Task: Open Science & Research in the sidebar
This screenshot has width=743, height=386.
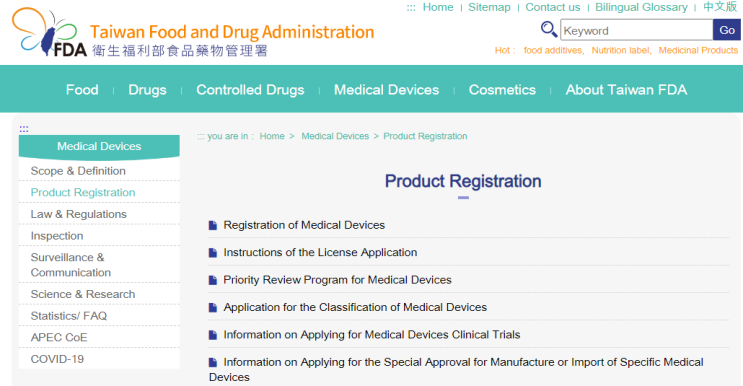Action: [83, 294]
